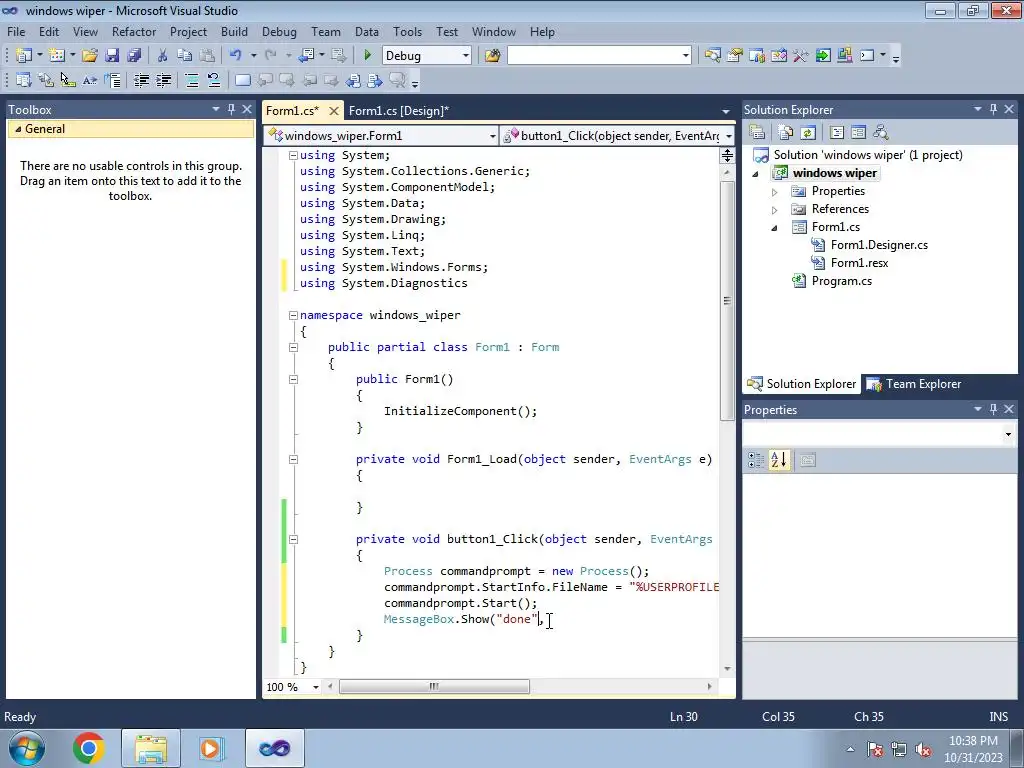Open the Command Window toolbar icon
Screen dimensions: 1024x768
[x=867, y=56]
